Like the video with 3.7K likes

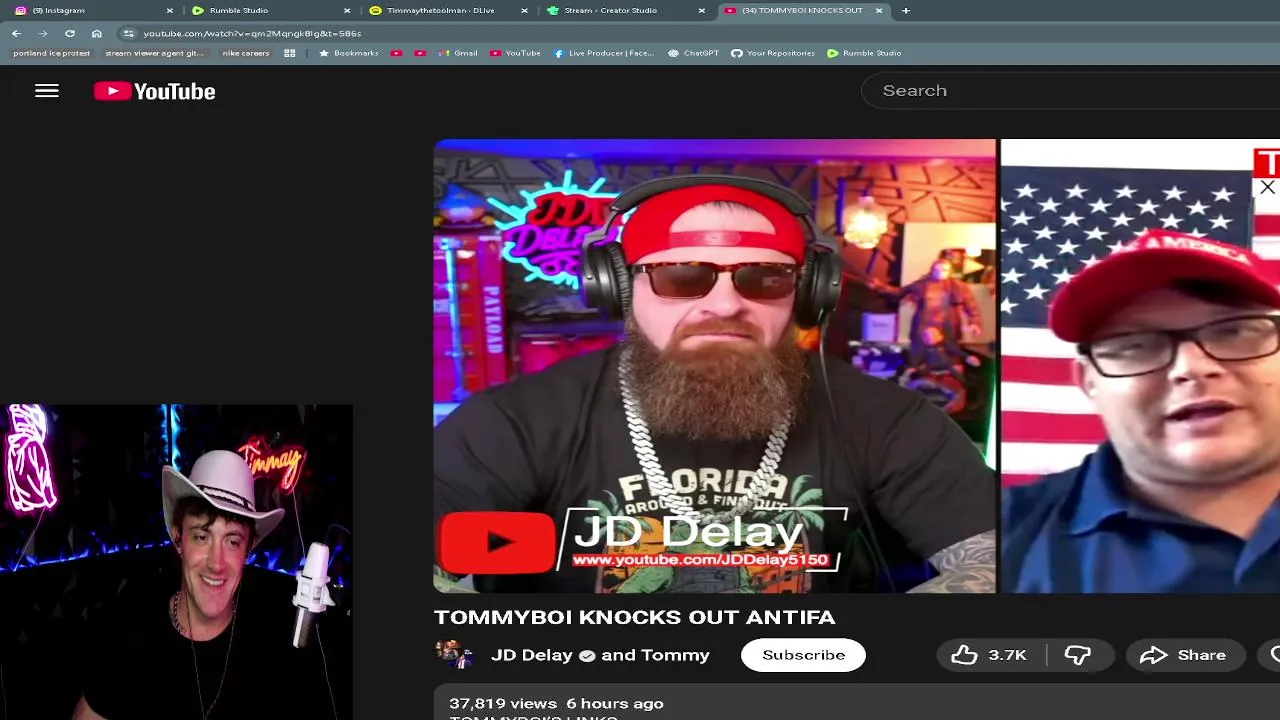989,655
